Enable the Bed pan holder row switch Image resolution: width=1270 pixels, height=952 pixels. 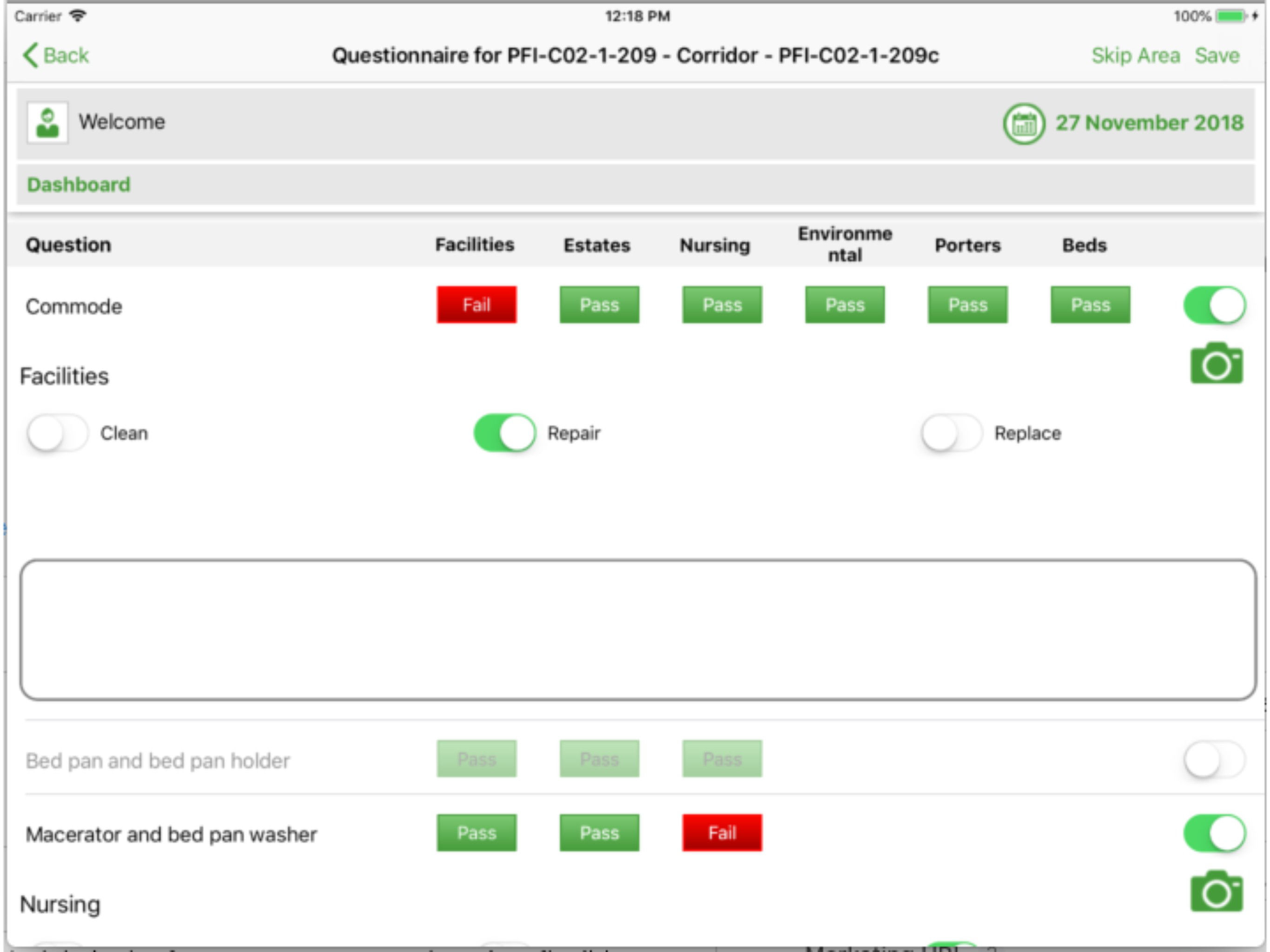pos(1215,759)
